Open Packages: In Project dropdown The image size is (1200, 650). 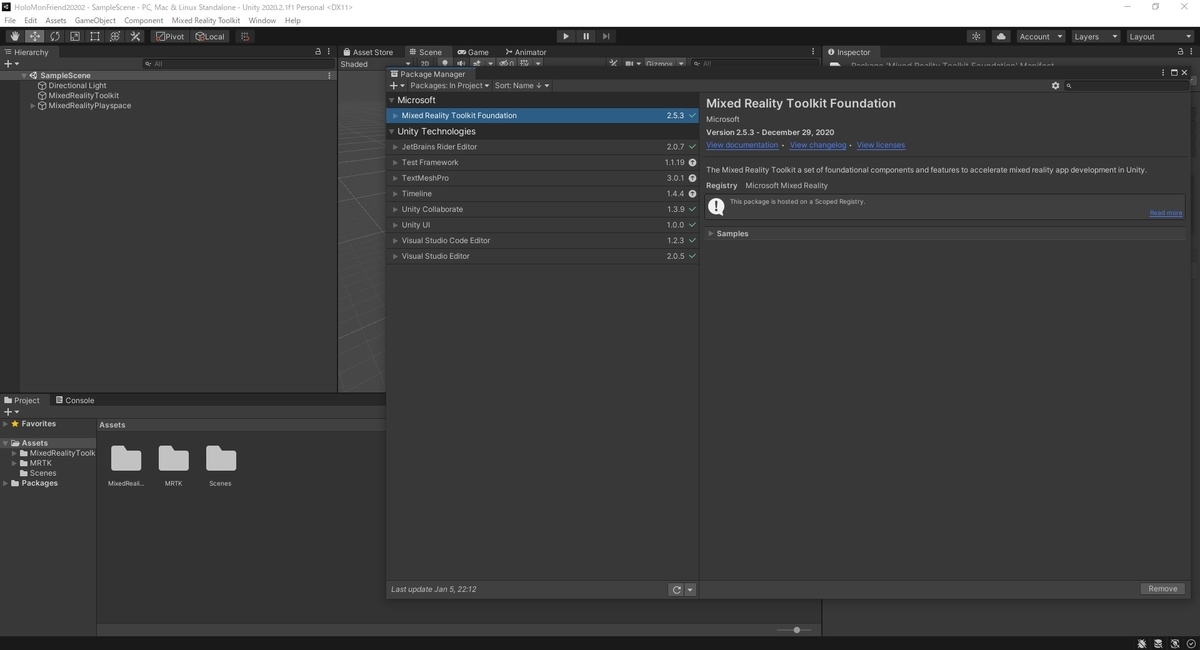[449, 85]
